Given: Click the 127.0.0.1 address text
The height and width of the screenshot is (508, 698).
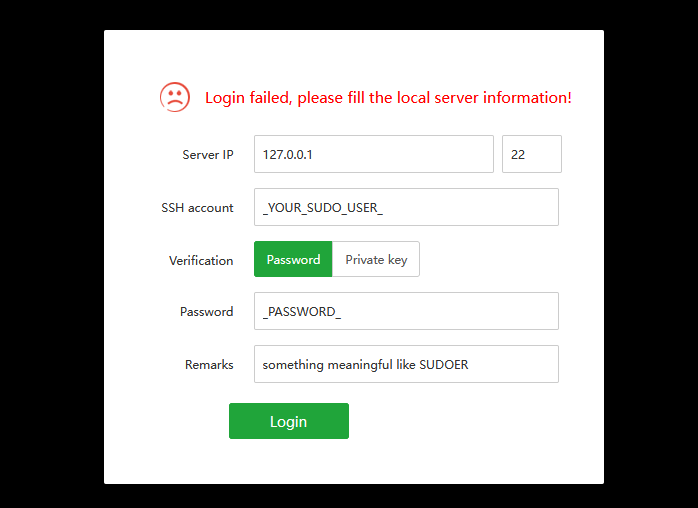Looking at the screenshot, I should (294, 155).
